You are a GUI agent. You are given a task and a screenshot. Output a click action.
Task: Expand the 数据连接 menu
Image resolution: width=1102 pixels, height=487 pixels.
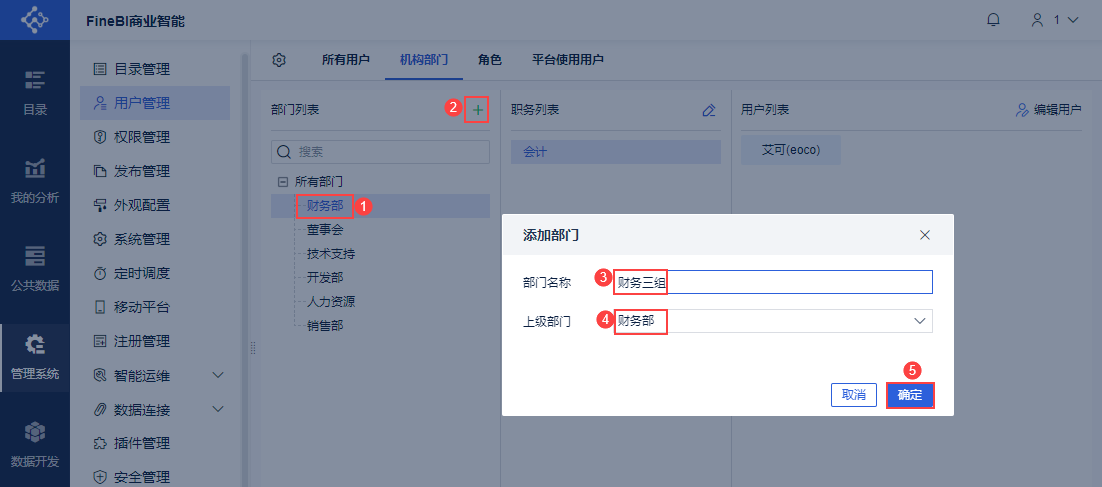coord(218,409)
